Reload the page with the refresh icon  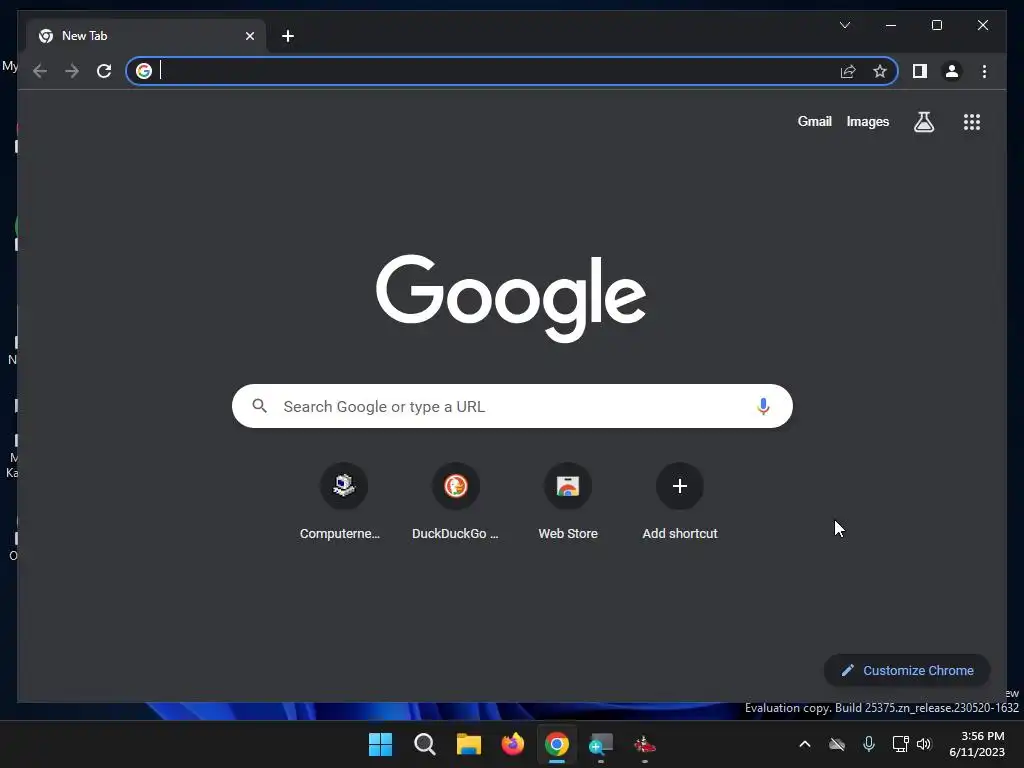tap(104, 71)
